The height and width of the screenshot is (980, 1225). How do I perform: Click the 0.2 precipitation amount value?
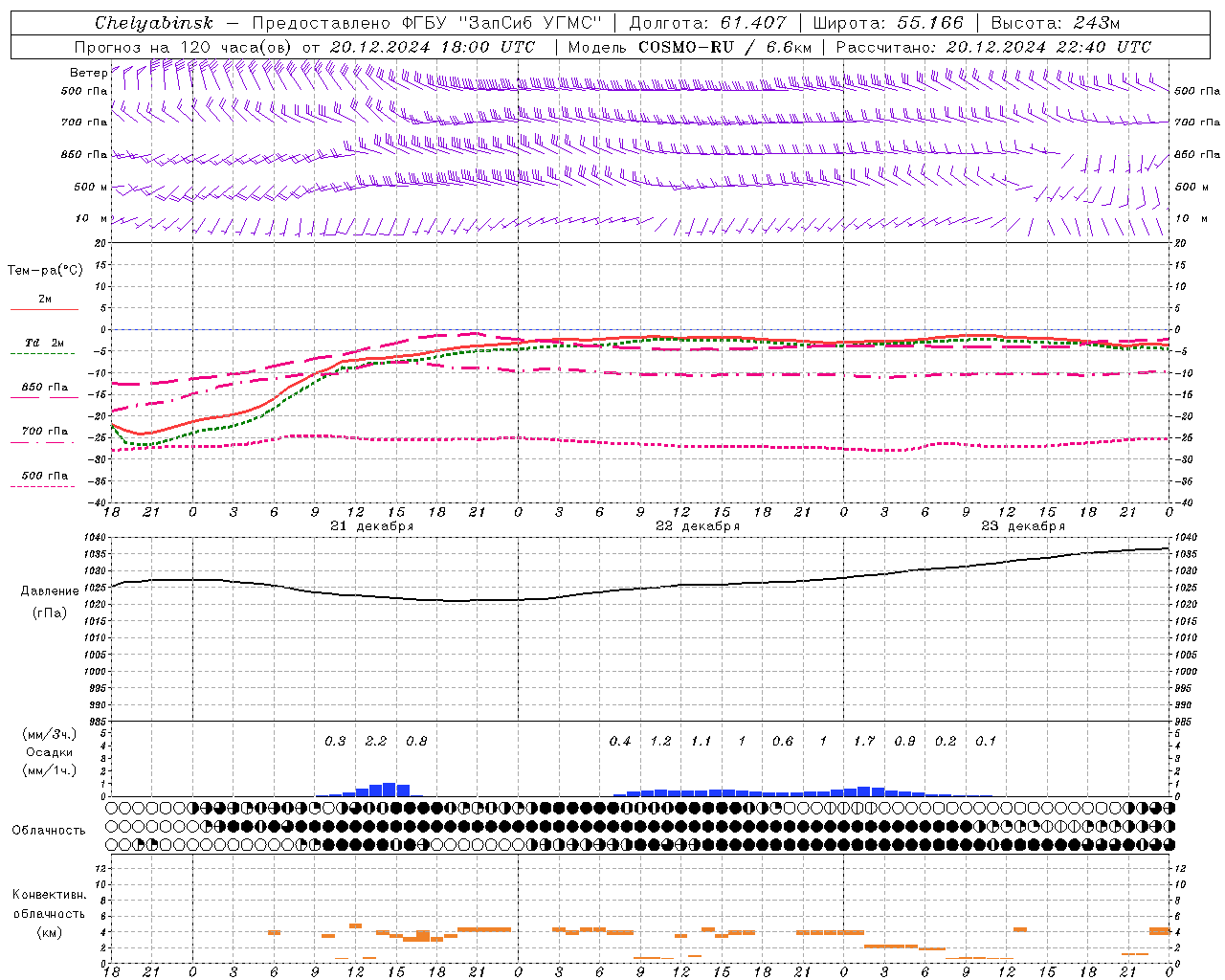pos(946,742)
